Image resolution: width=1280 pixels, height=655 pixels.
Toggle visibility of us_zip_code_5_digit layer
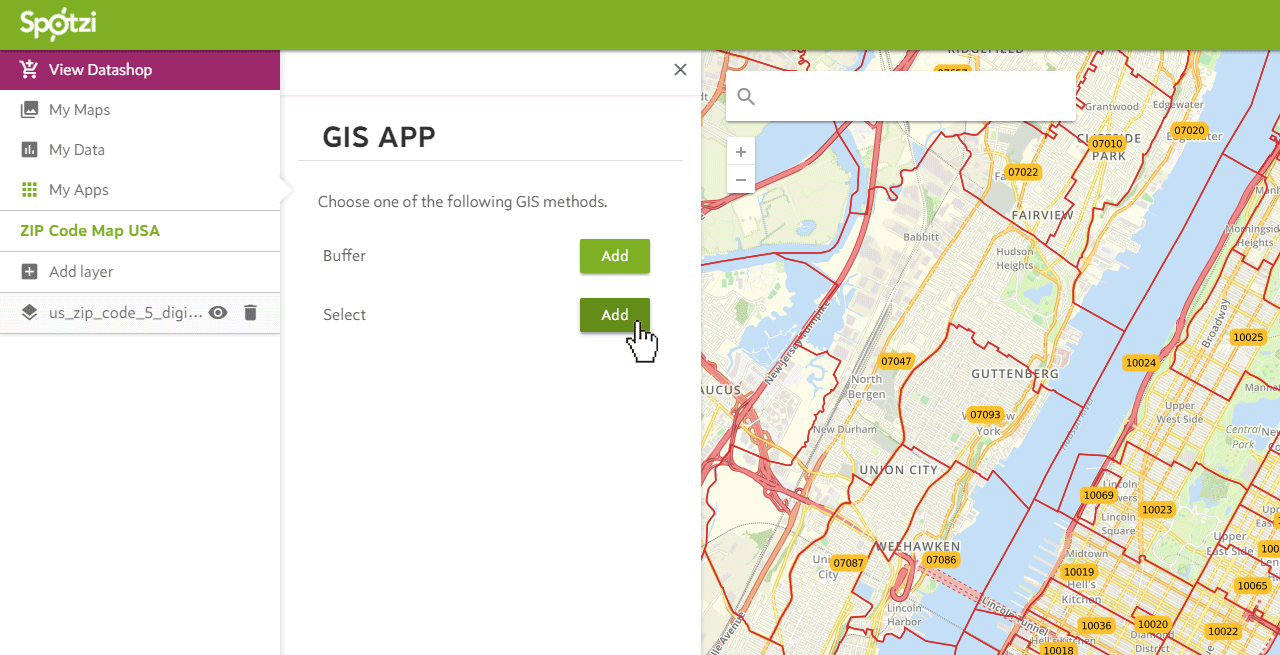tap(218, 313)
